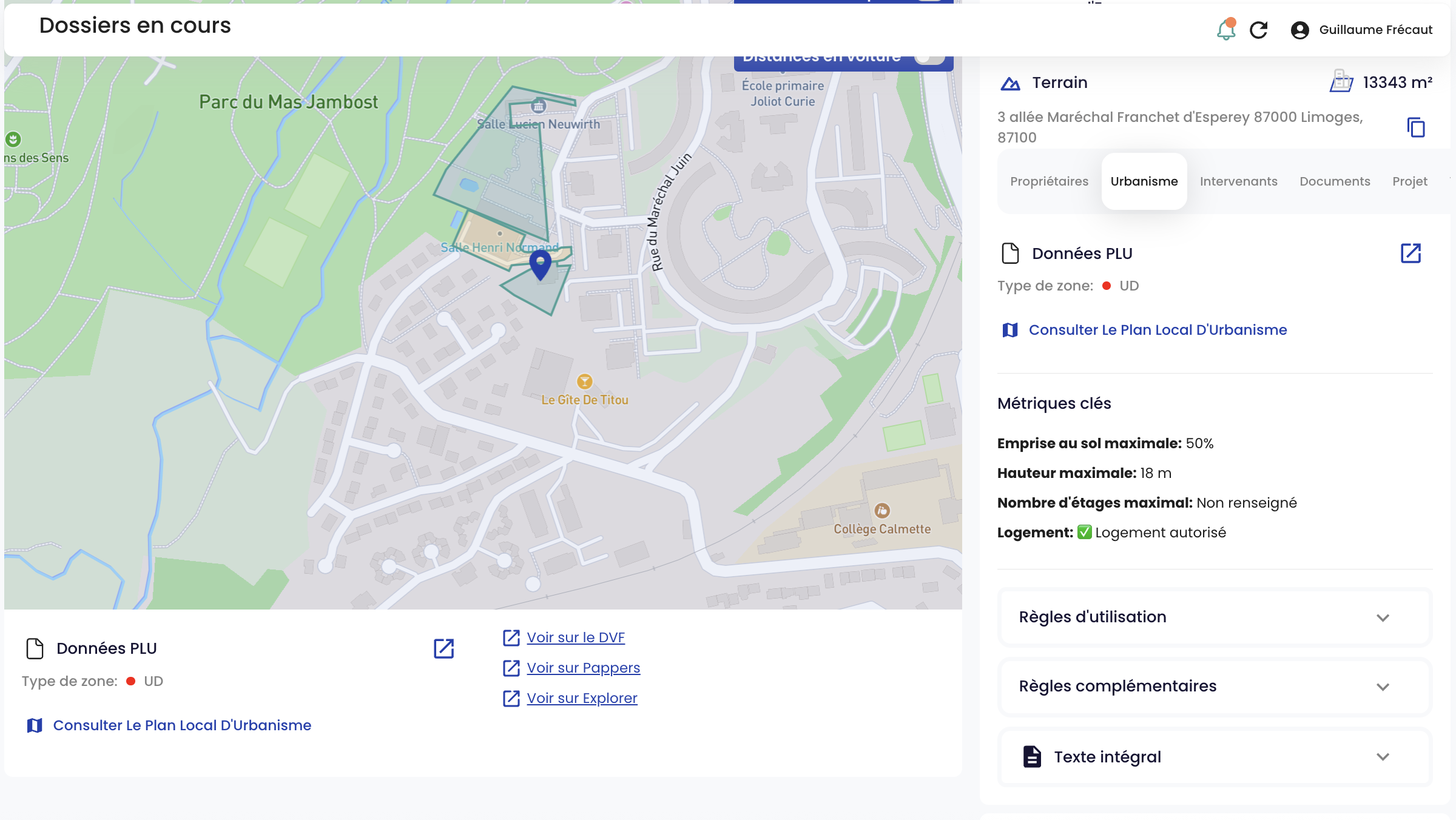Open the notifications bell

click(1225, 30)
